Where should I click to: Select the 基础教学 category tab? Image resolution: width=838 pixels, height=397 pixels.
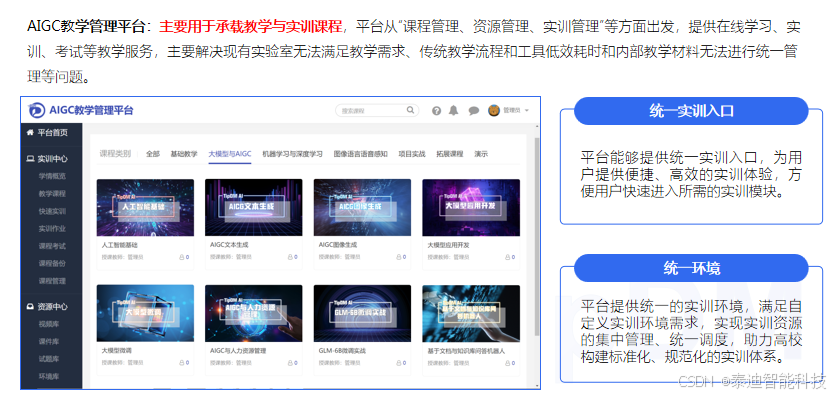tap(184, 154)
